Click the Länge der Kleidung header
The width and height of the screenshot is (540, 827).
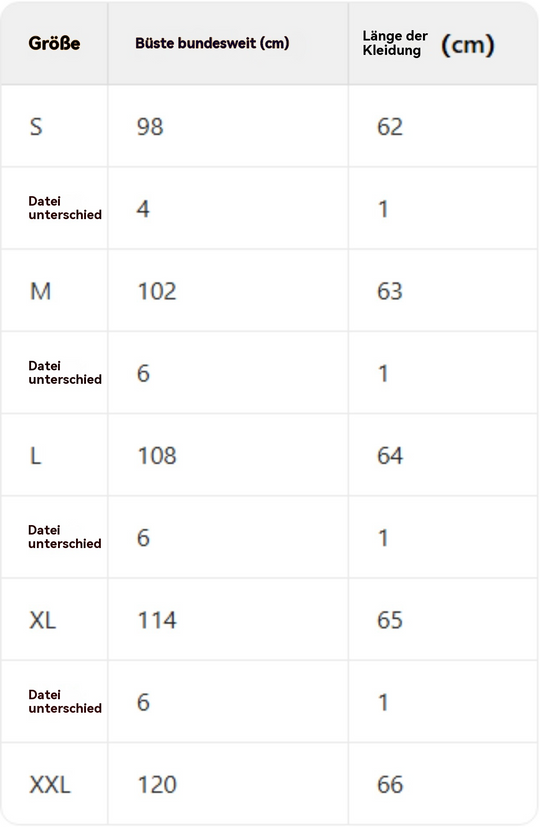[x=395, y=43]
